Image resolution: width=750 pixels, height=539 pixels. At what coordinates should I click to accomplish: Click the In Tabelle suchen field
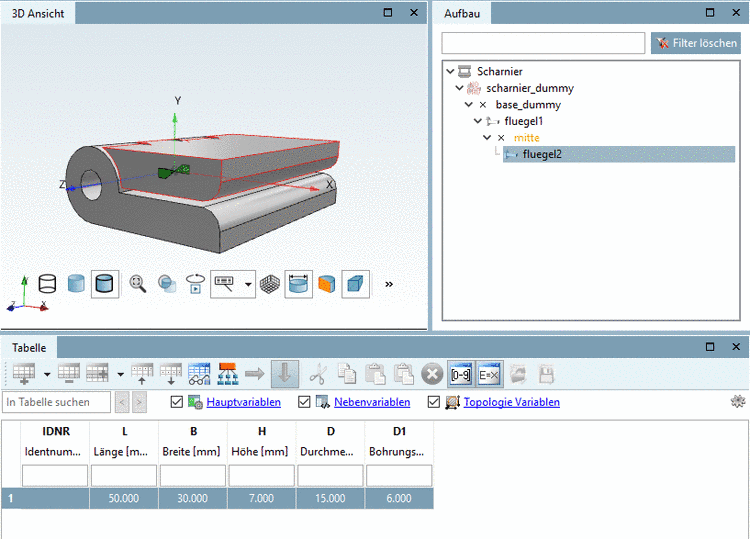click(x=58, y=402)
